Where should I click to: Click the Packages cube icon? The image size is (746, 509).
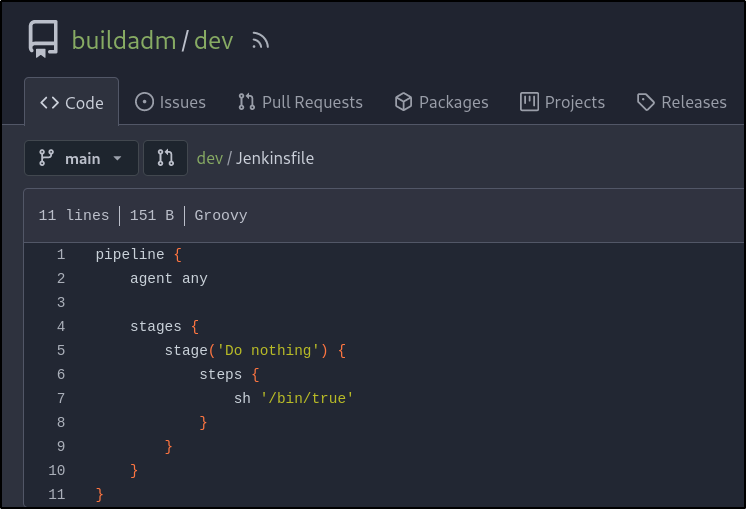click(x=404, y=102)
